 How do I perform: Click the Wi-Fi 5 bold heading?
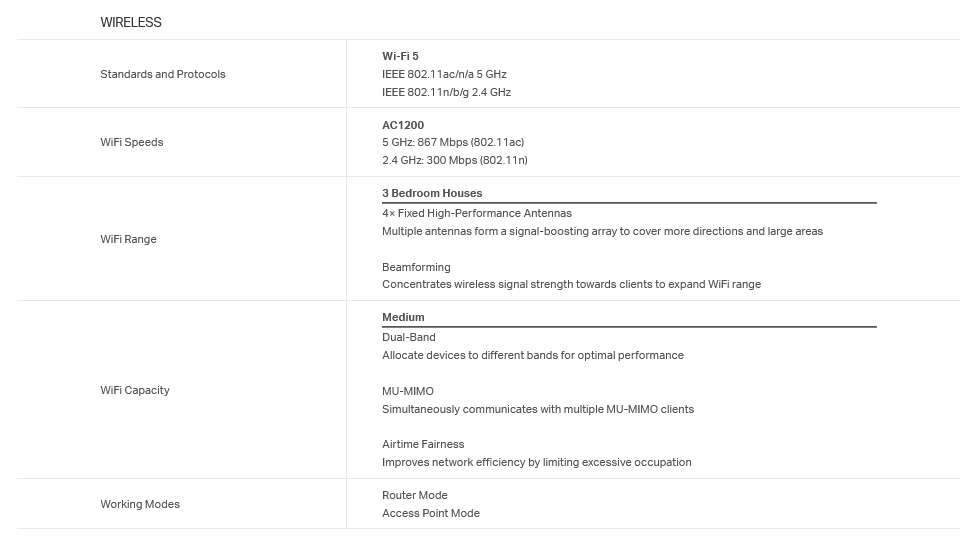tap(400, 56)
